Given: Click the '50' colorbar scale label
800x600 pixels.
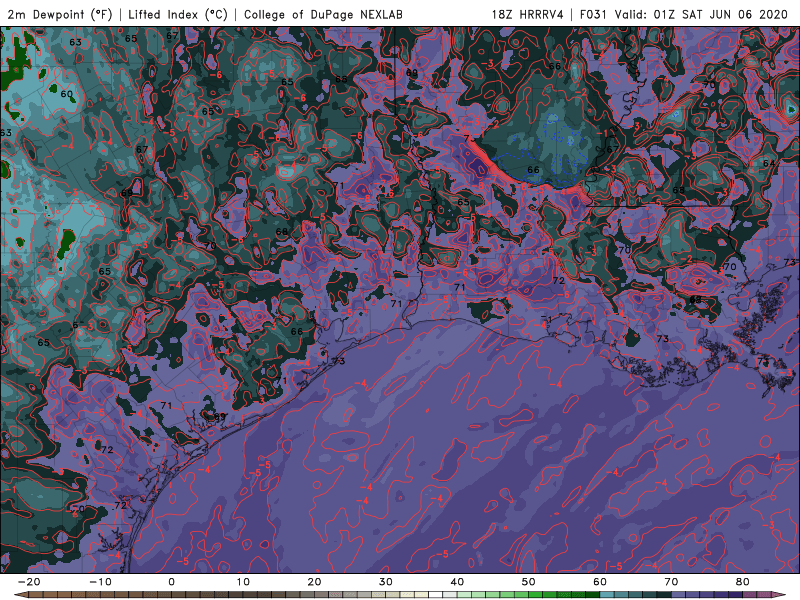Looking at the screenshot, I should click(529, 582).
